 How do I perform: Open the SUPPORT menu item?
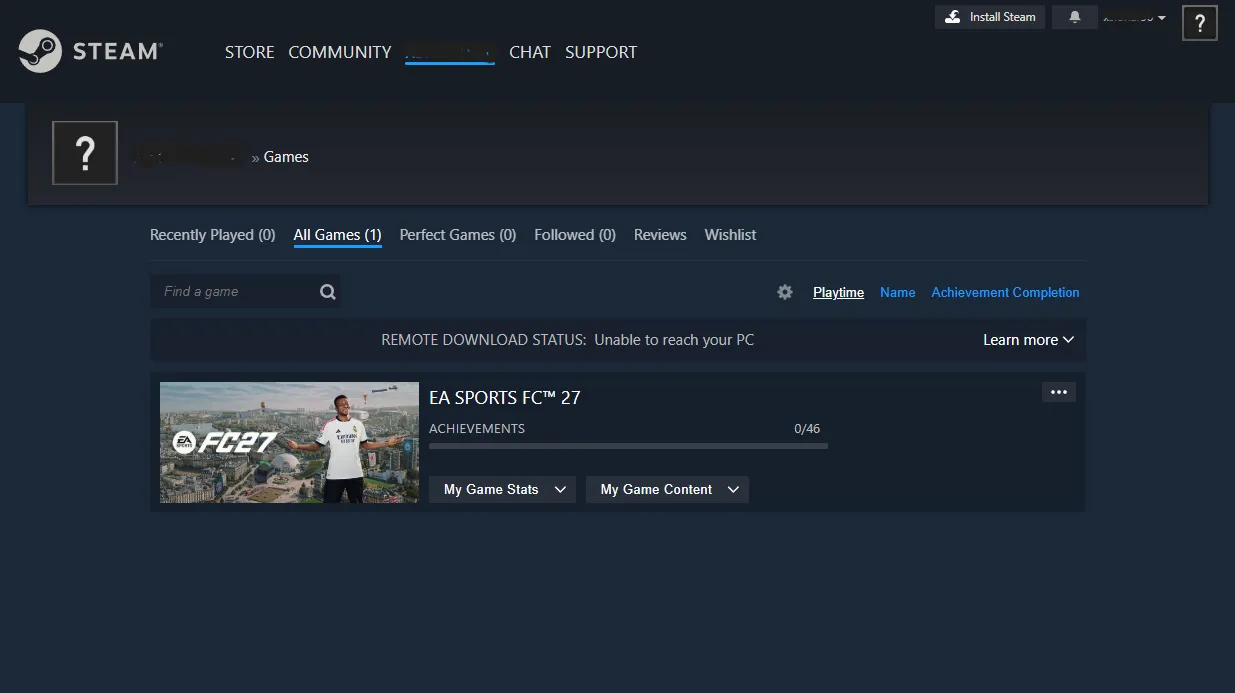click(x=601, y=52)
